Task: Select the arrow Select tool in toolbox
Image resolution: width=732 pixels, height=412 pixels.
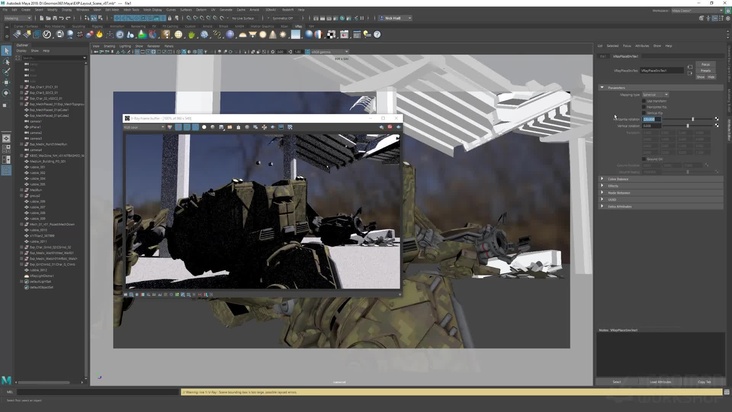Action: 6,50
